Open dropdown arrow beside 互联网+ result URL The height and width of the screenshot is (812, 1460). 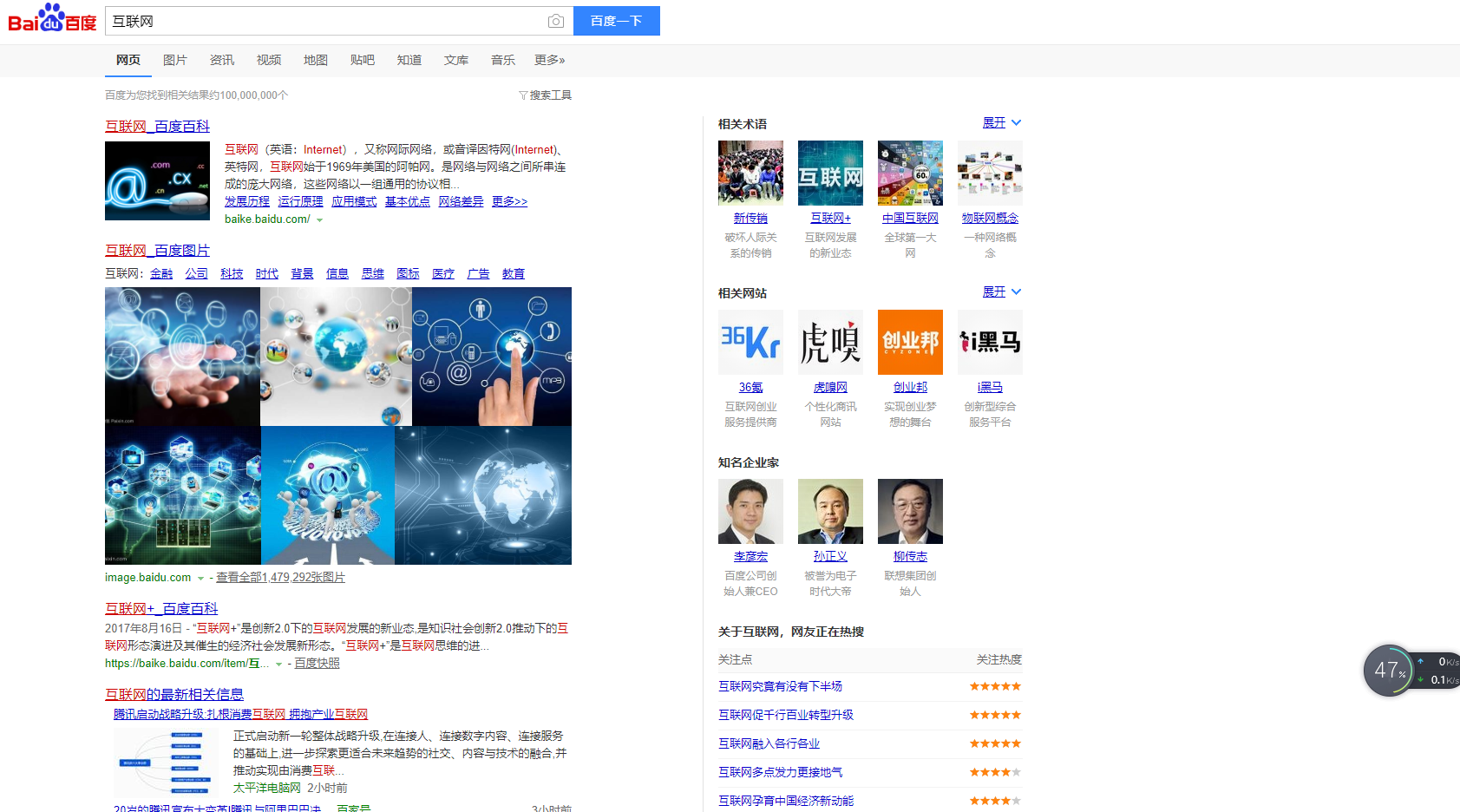pos(278,665)
